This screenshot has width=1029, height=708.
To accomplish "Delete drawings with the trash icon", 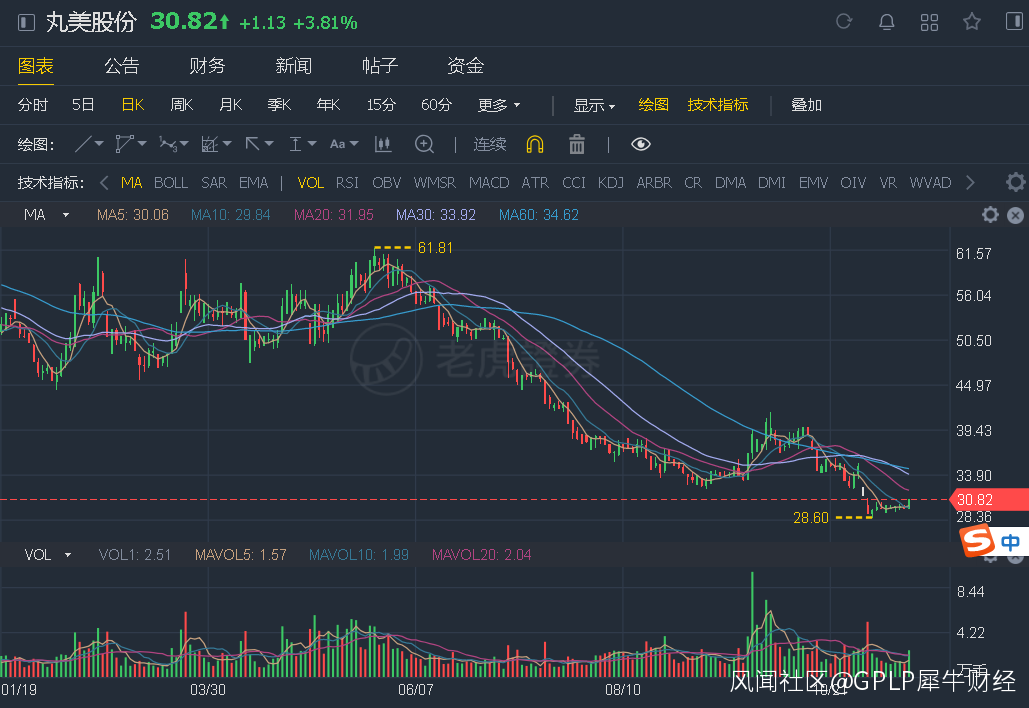I will (577, 145).
